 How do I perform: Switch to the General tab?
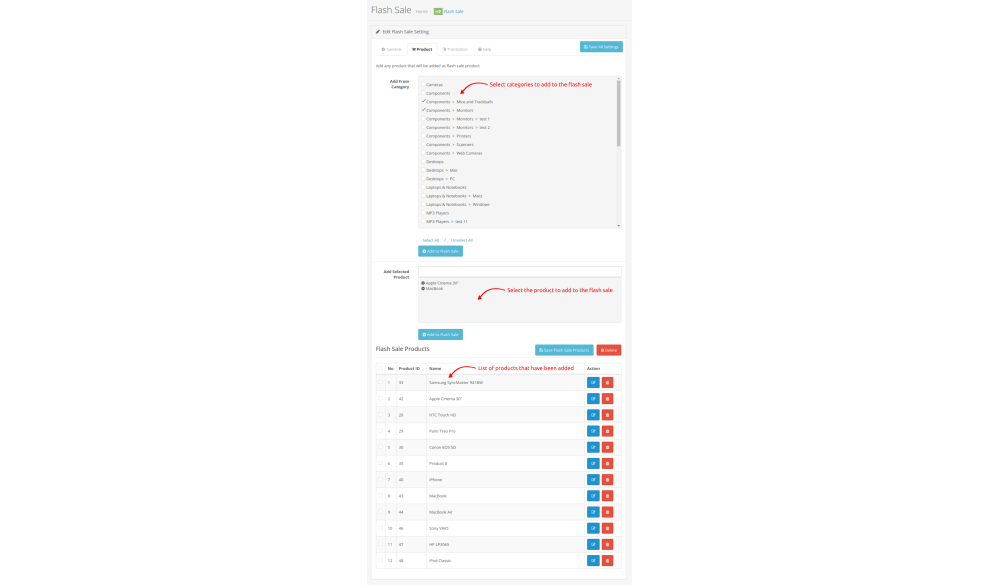(x=391, y=49)
